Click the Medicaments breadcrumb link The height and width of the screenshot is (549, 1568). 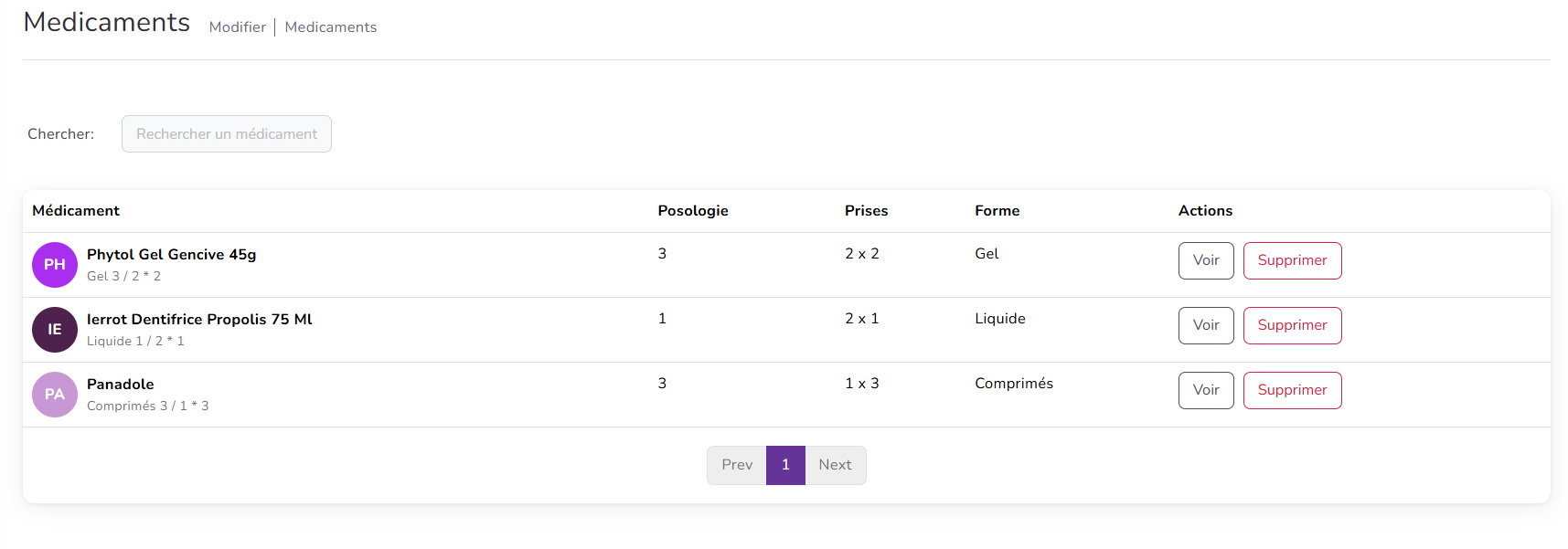pos(331,27)
